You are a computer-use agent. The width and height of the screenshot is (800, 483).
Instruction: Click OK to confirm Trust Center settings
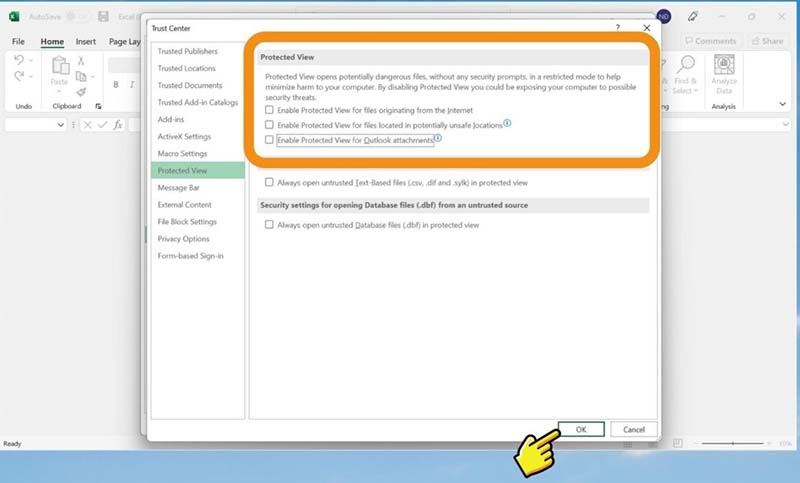(x=581, y=429)
